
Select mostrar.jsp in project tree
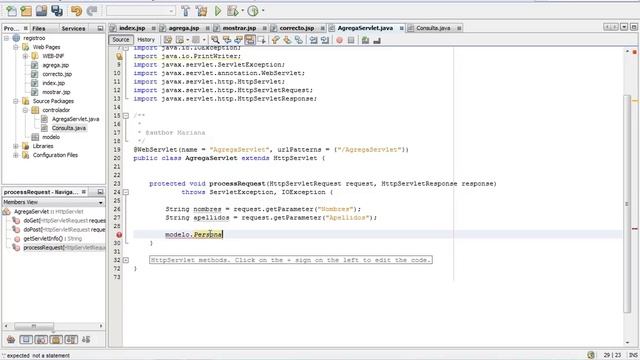[x=56, y=92]
